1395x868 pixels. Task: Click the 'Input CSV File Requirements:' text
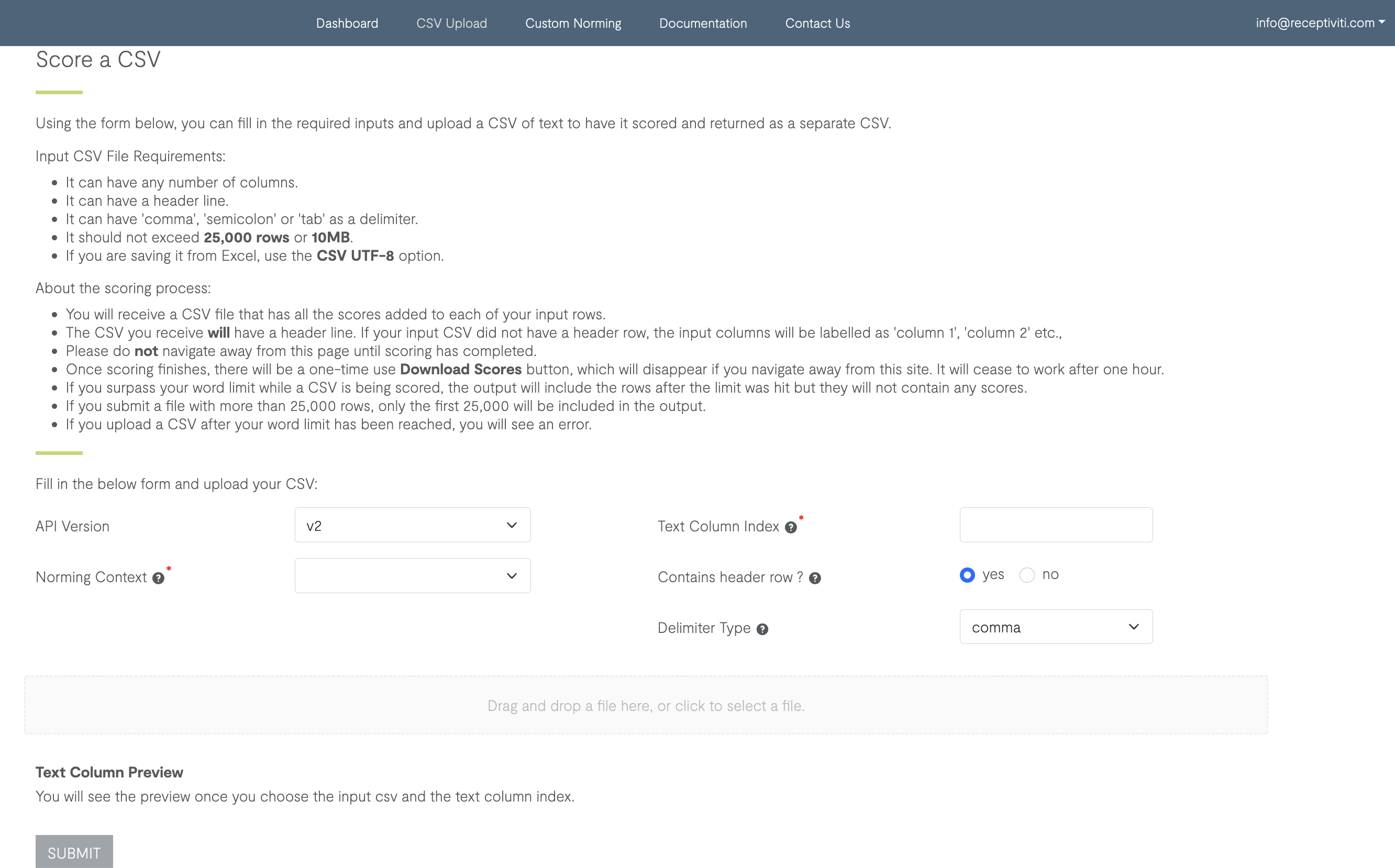coord(130,156)
